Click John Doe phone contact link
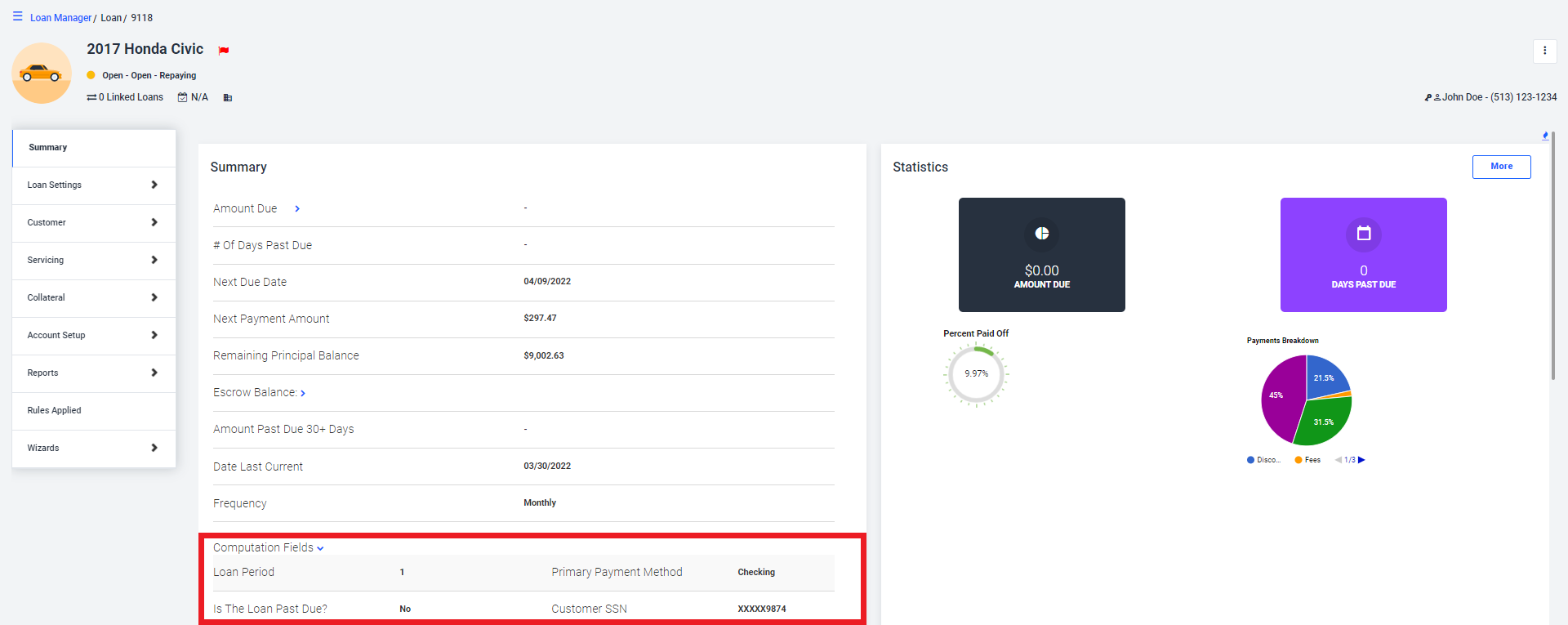This screenshot has width=1568, height=625. [1499, 97]
